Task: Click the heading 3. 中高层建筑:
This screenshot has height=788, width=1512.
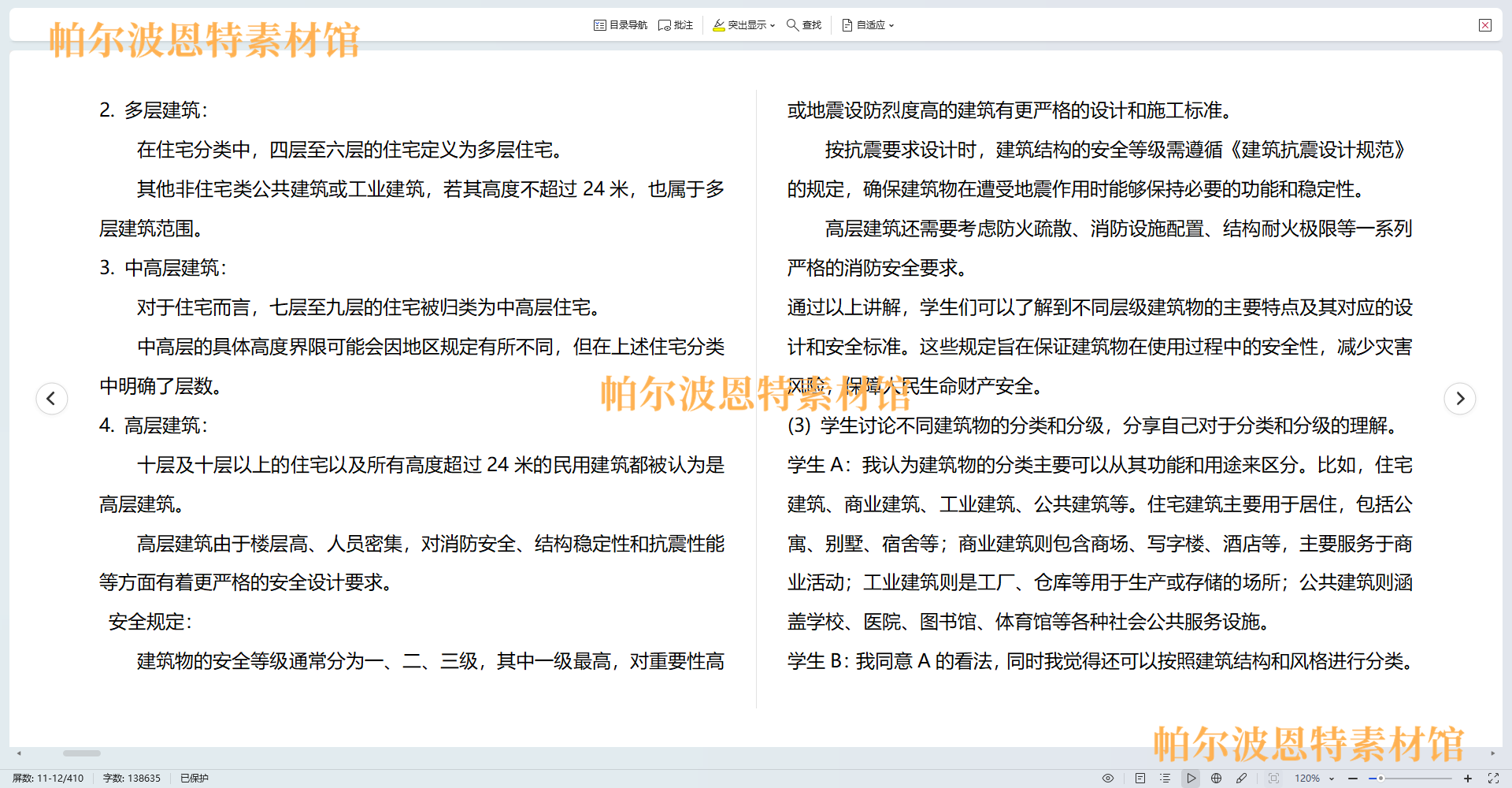Action: click(x=163, y=268)
